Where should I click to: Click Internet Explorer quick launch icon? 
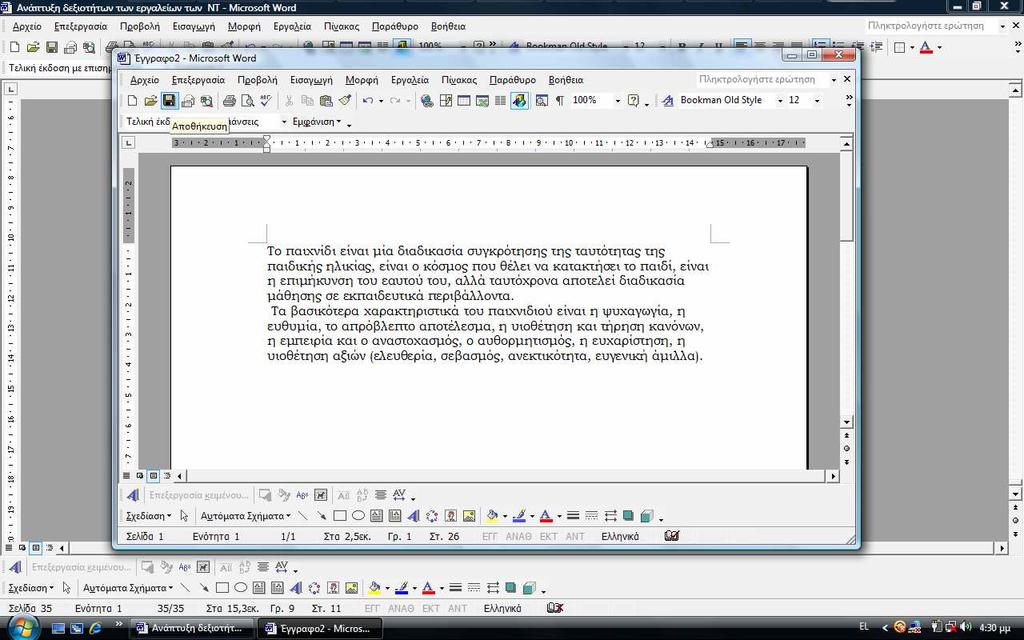coord(95,628)
